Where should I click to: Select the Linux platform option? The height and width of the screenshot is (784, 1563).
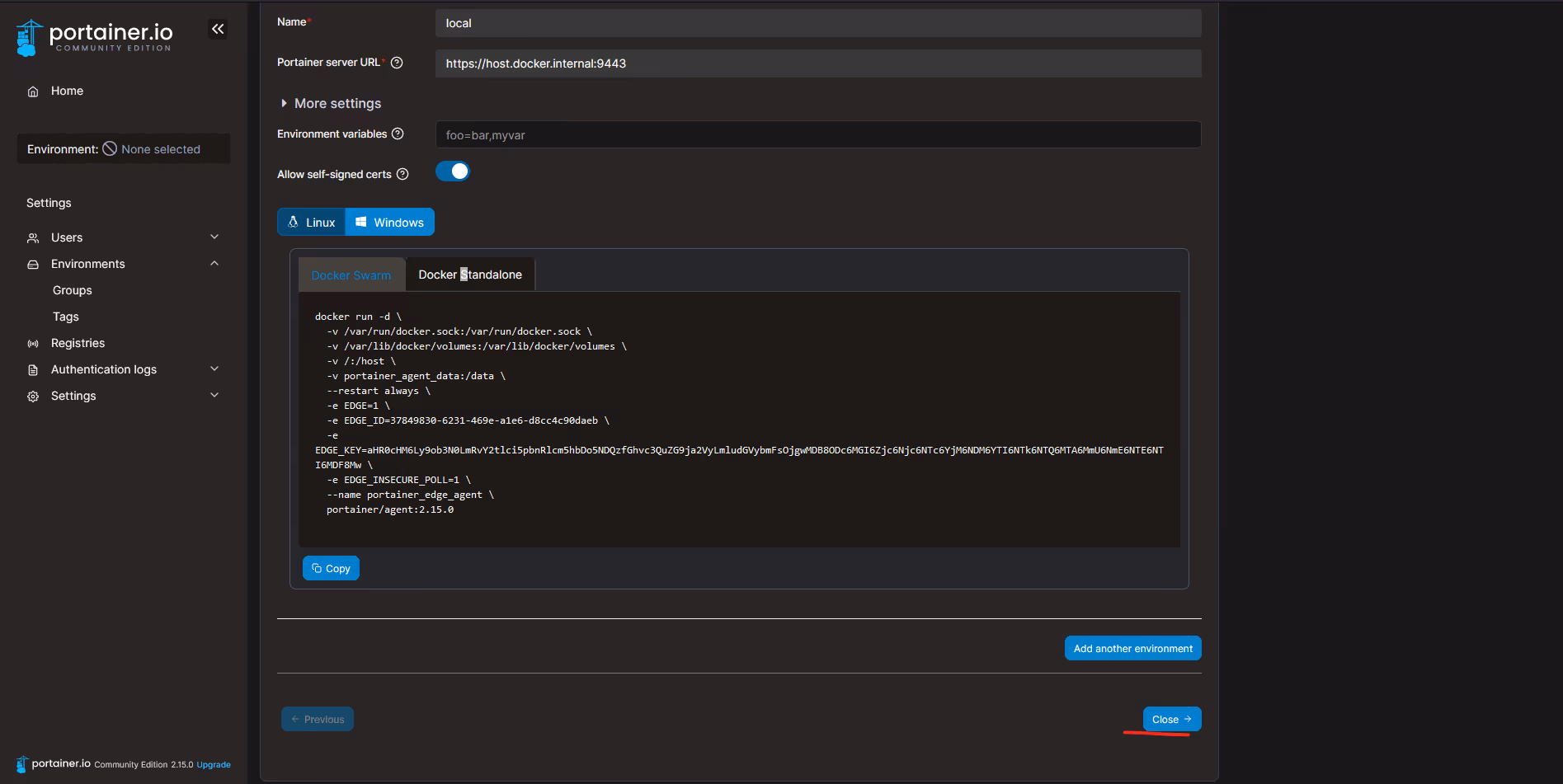click(x=312, y=223)
